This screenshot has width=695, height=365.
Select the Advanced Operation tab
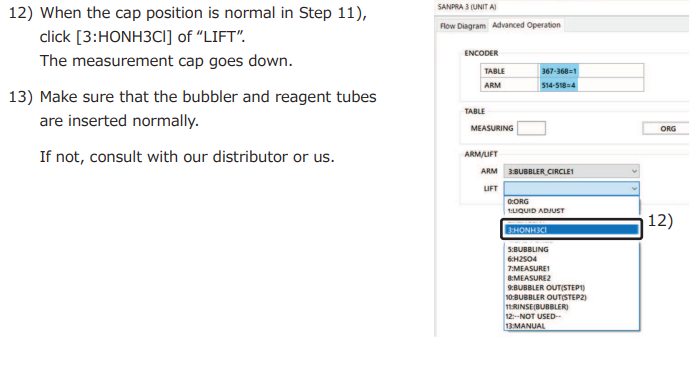click(526, 25)
